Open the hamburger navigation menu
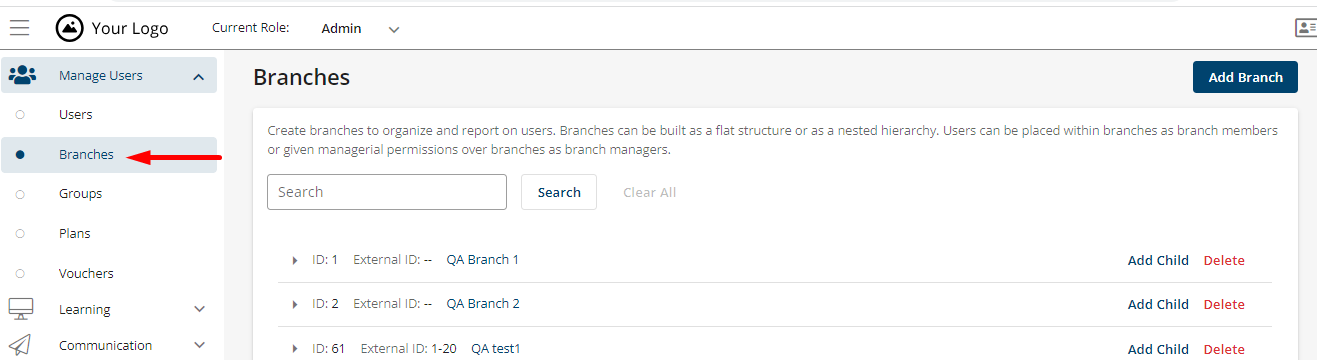The width and height of the screenshot is (1317, 360). (19, 28)
